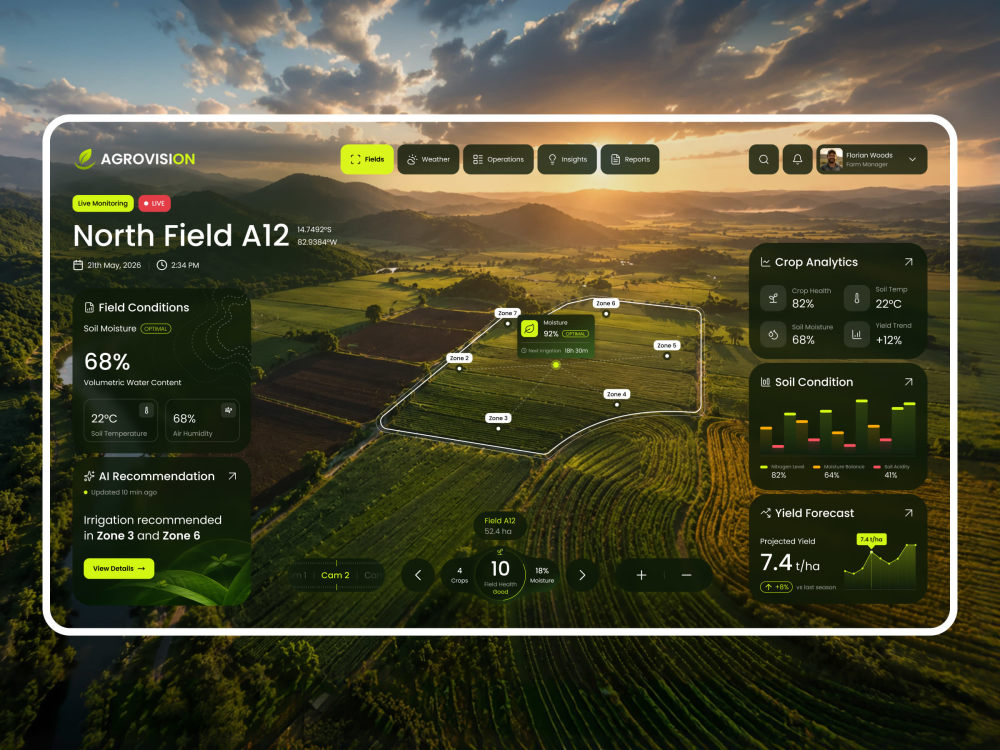Click the Yield Trend bar chart icon

click(857, 334)
